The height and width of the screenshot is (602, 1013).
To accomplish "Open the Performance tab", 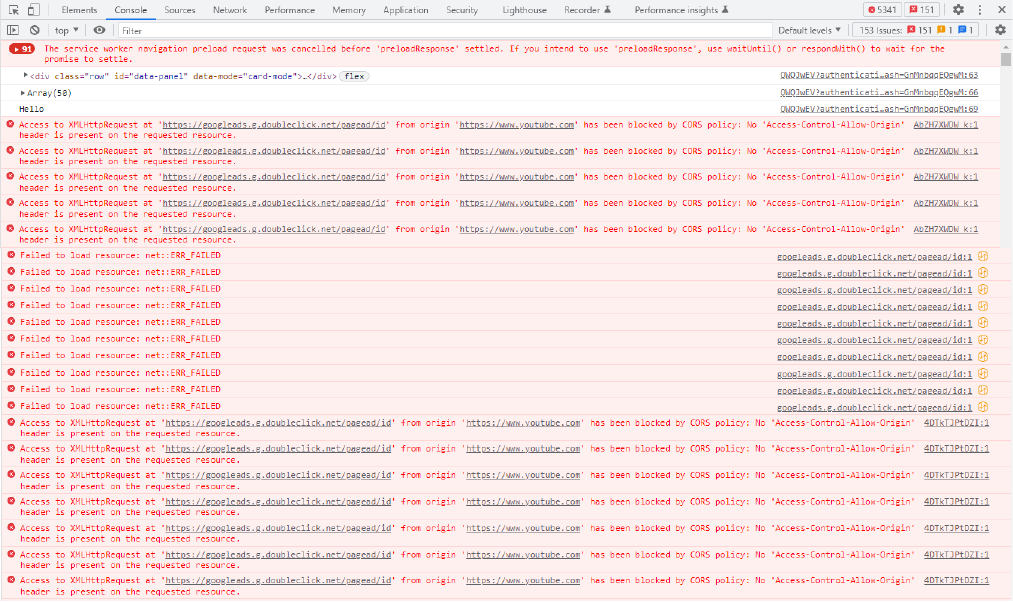I will click(x=290, y=10).
